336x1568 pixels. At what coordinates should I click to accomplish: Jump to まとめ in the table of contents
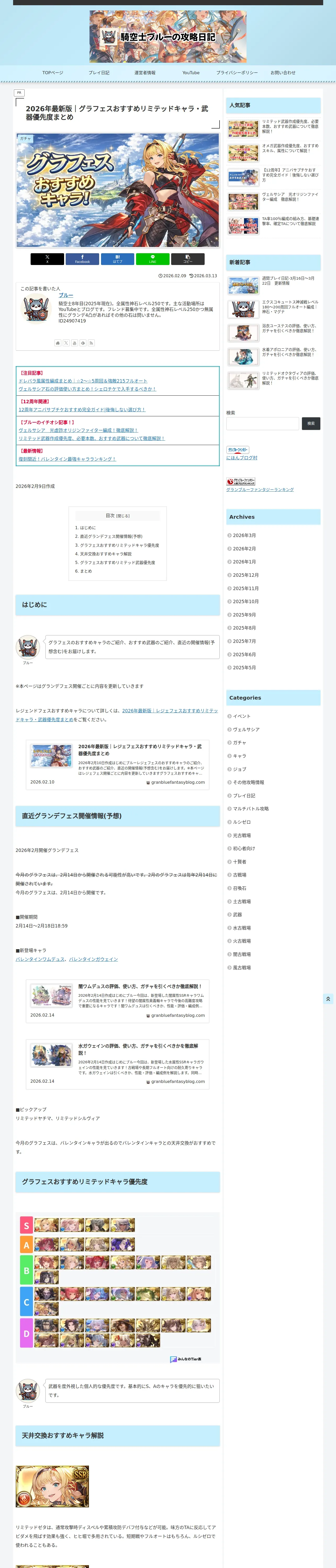coord(86,572)
